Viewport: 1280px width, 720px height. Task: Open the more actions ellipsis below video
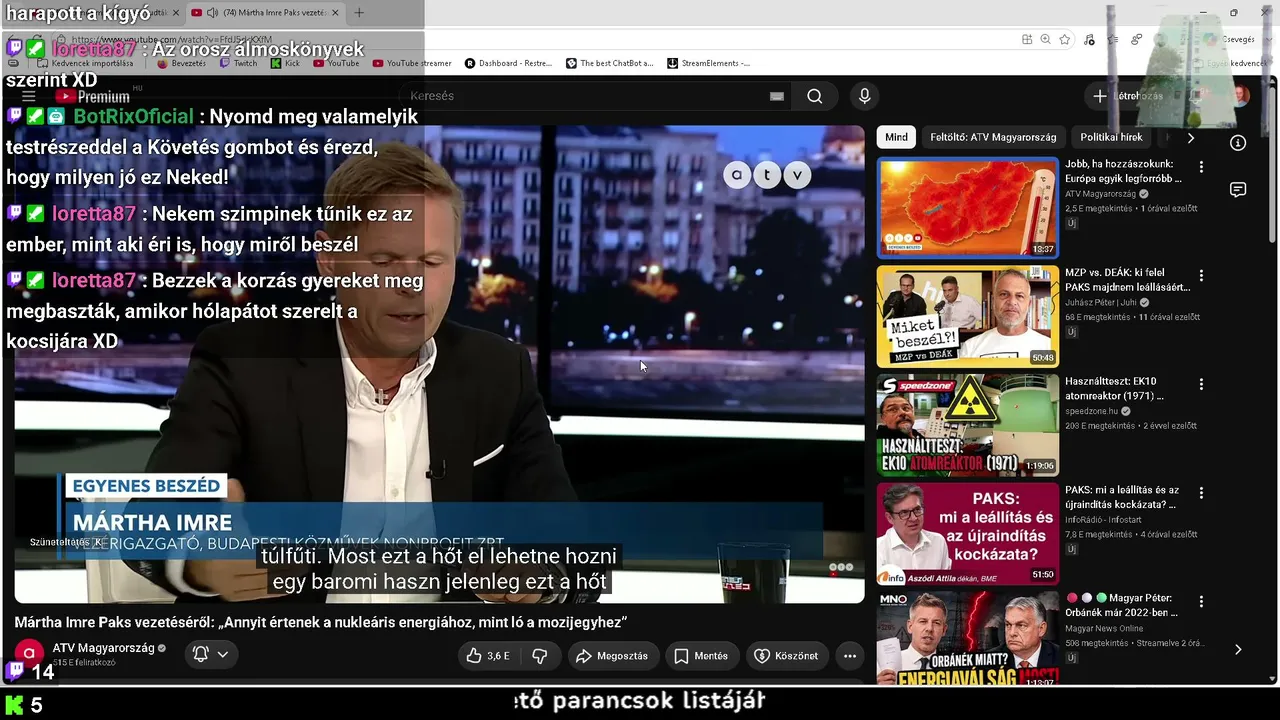tap(850, 656)
